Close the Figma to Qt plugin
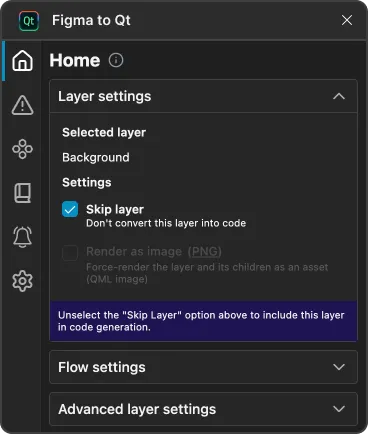The height and width of the screenshot is (434, 368). [347, 20]
